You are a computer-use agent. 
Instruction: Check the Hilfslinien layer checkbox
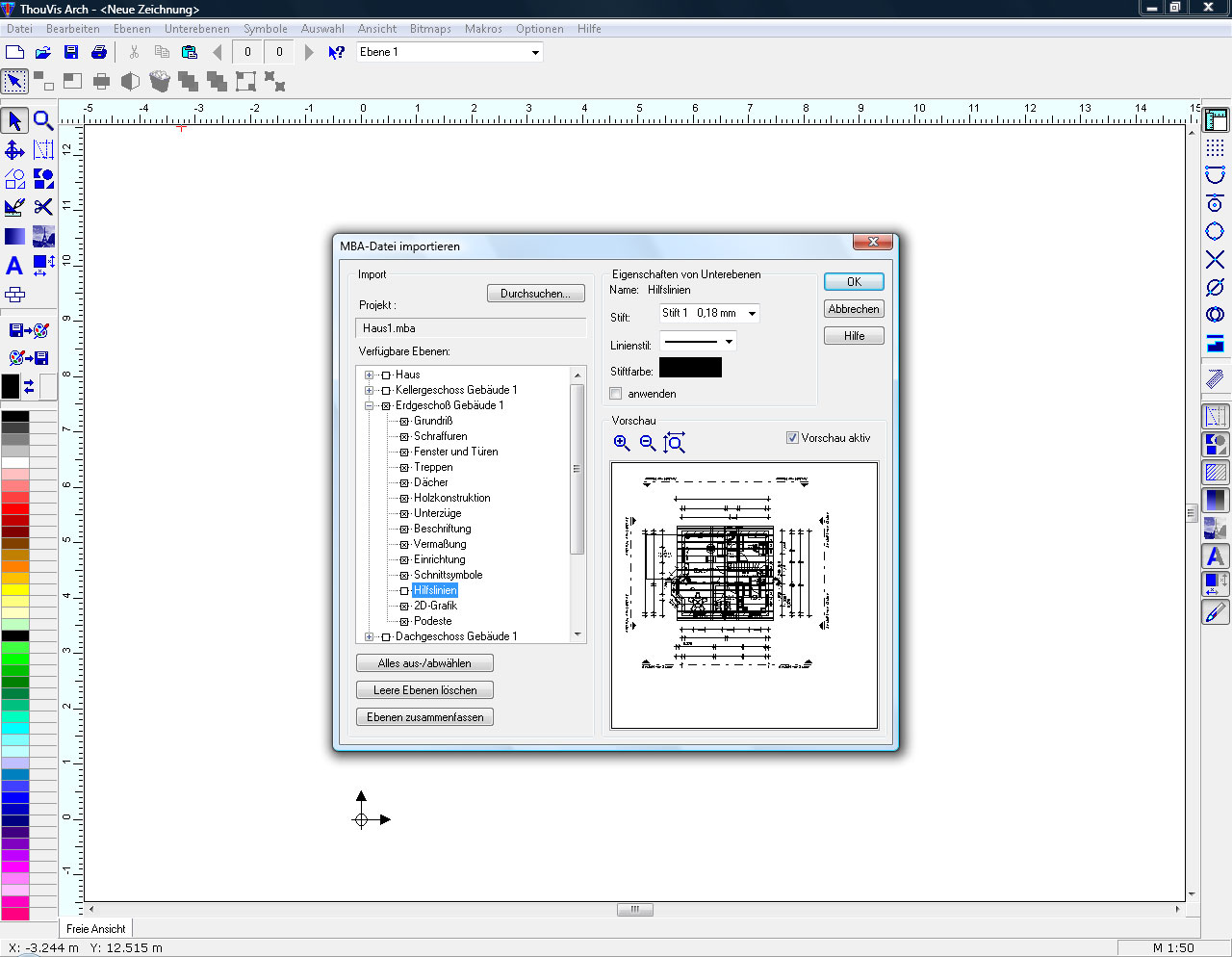[404, 590]
